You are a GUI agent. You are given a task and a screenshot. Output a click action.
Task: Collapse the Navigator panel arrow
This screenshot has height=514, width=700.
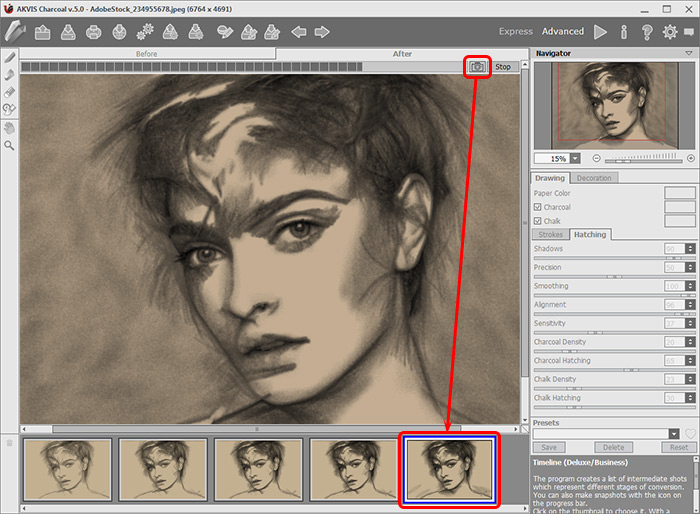click(x=688, y=53)
